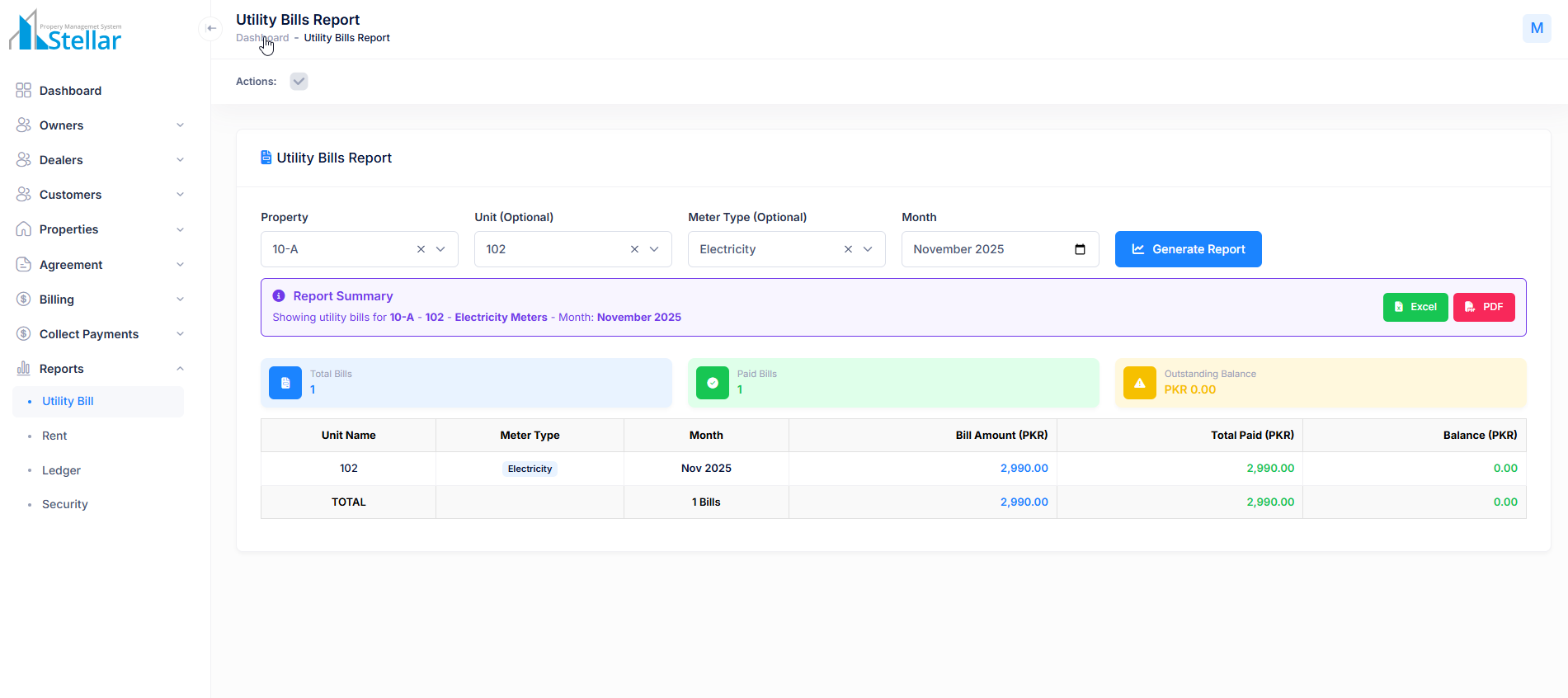The height and width of the screenshot is (698, 1568).
Task: Click the Stellar logo
Action: [66, 31]
